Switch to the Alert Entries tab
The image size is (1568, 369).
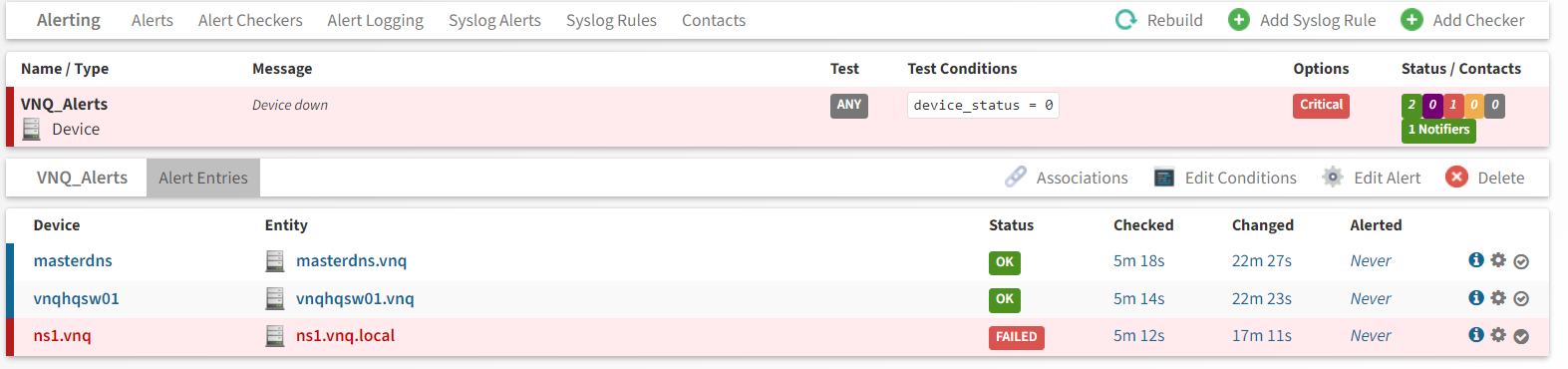point(203,178)
